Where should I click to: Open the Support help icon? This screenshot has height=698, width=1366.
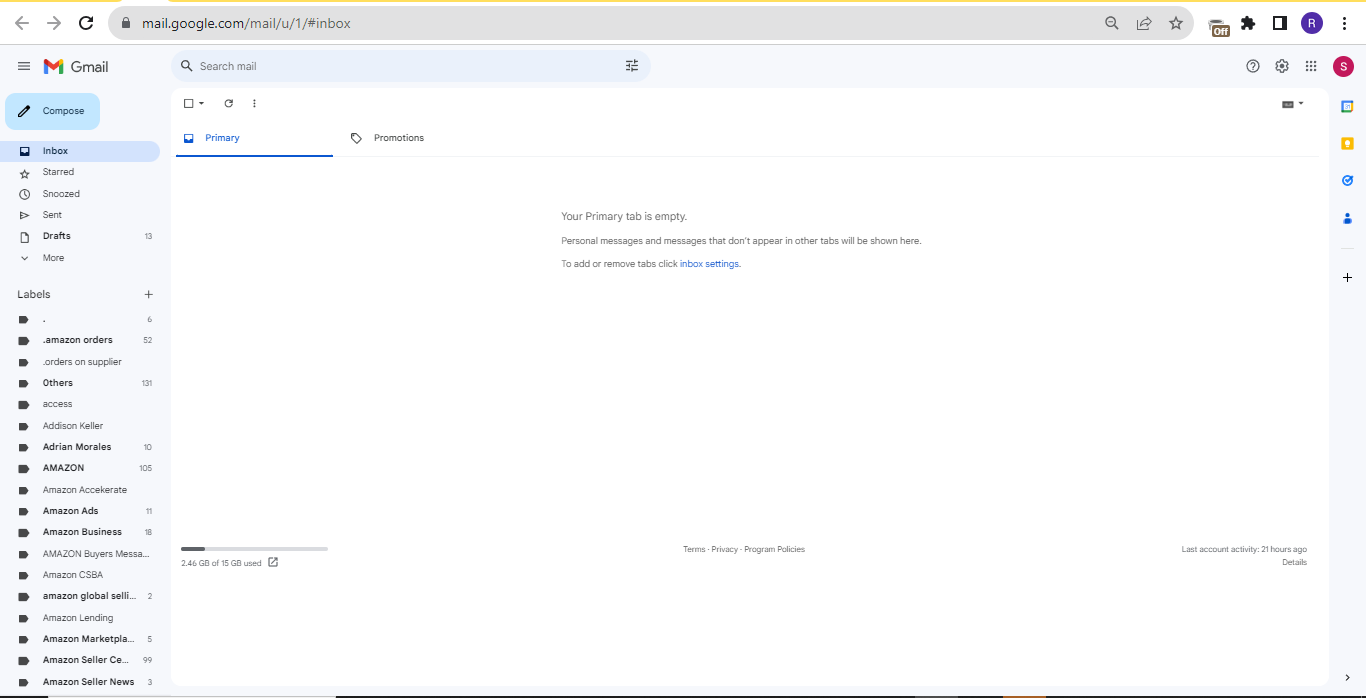pos(1253,66)
